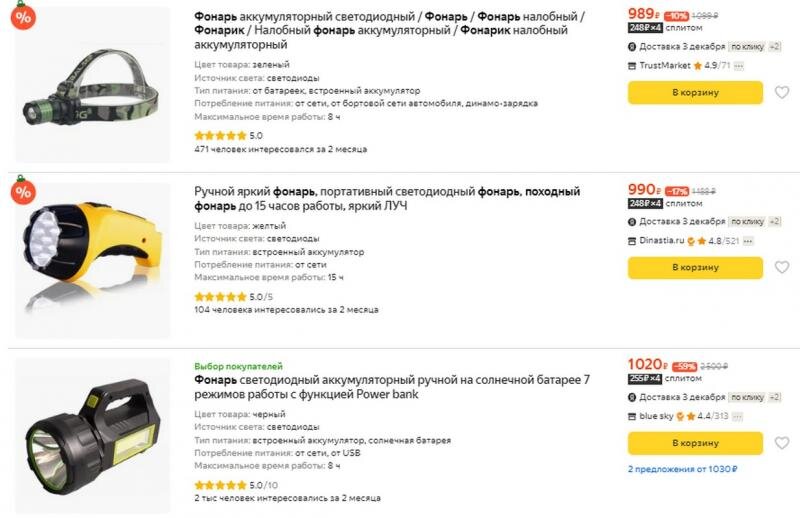800x518 pixels.
Task: Click the store icon beside blue sky
Action: coord(632,416)
